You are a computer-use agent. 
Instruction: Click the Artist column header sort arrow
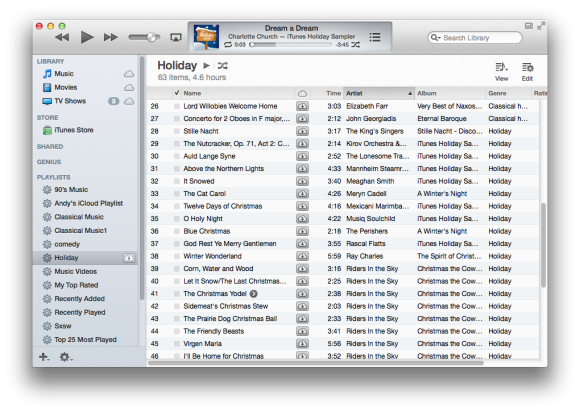click(x=410, y=94)
